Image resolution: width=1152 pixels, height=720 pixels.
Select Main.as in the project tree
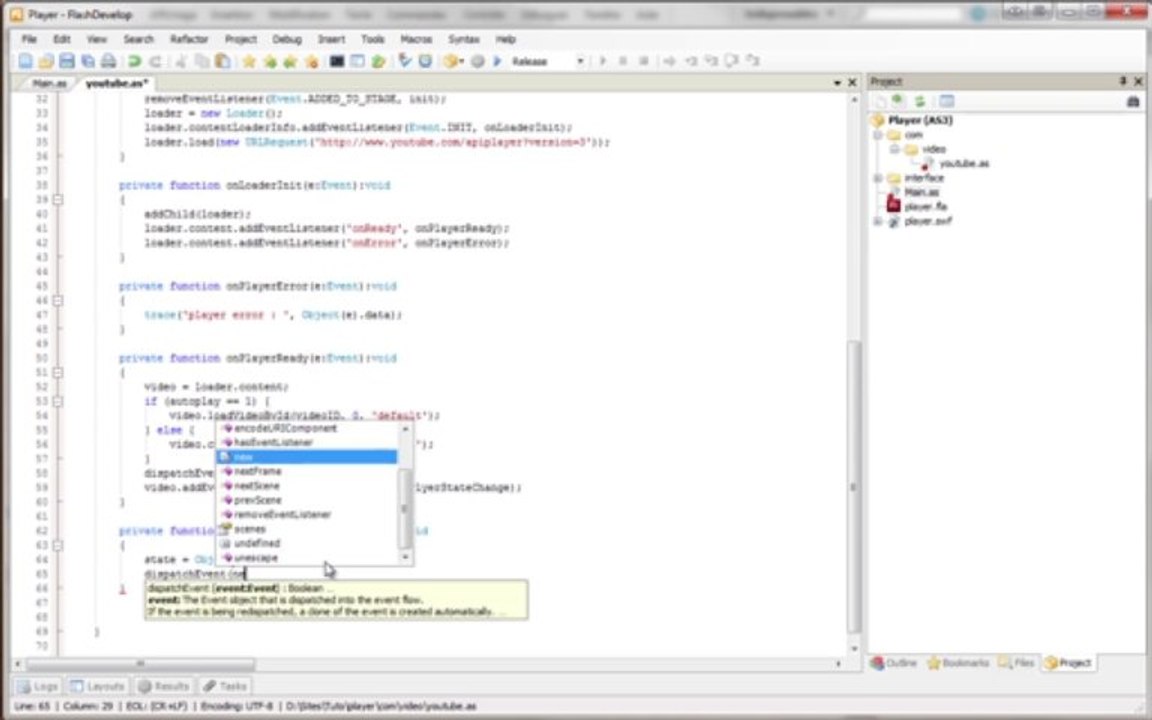point(921,192)
